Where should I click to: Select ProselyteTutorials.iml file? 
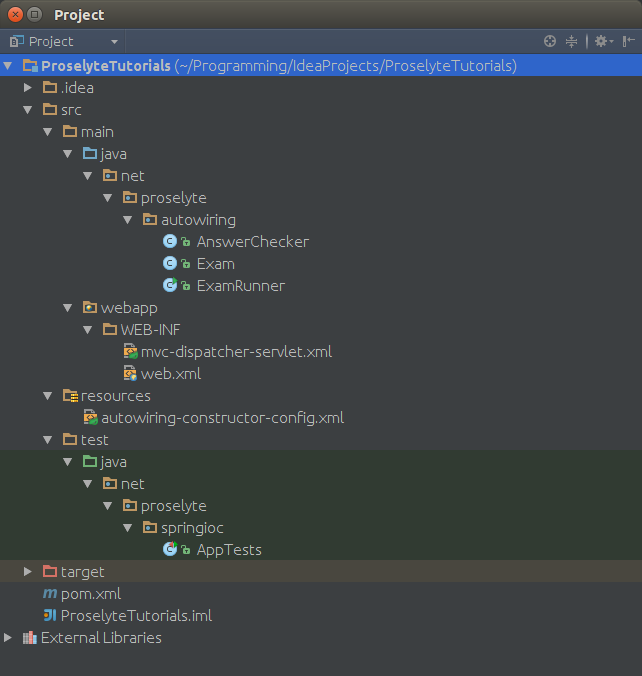(x=136, y=616)
